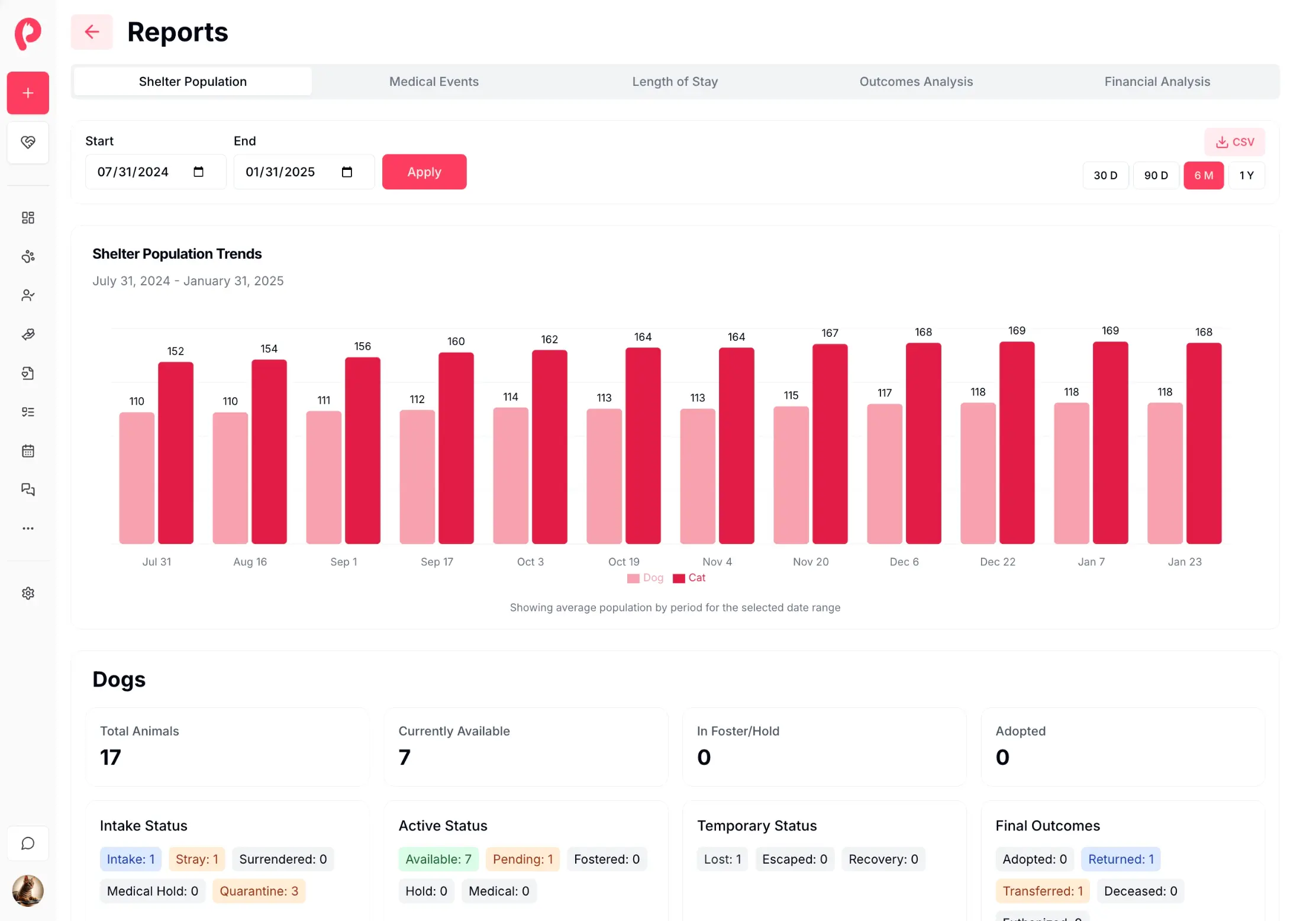Toggle the Cat series in chart legend

(x=689, y=578)
